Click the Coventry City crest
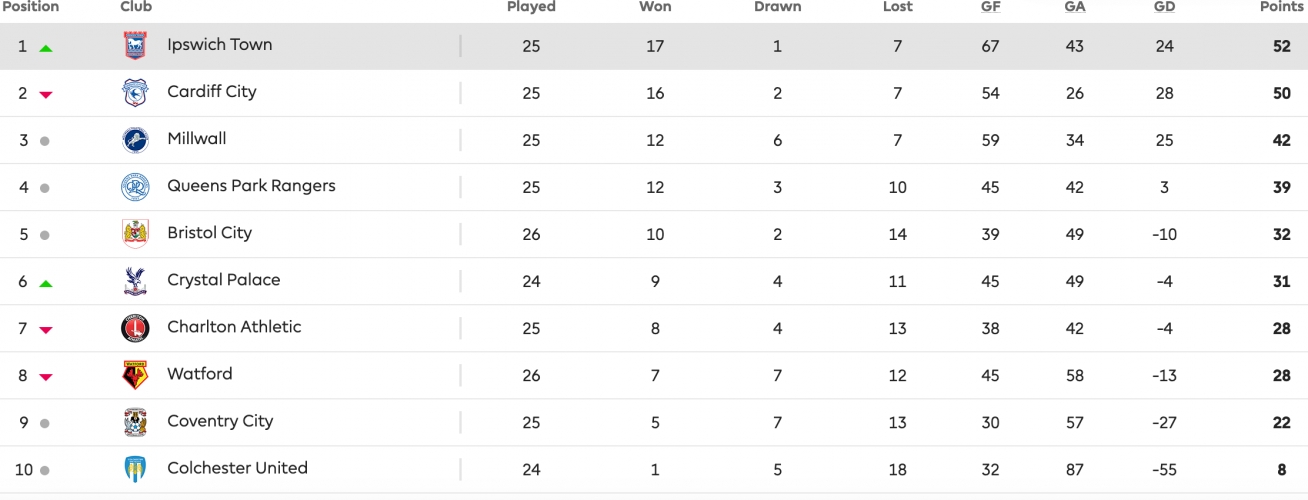Viewport: 1308px width, 500px height. point(135,422)
